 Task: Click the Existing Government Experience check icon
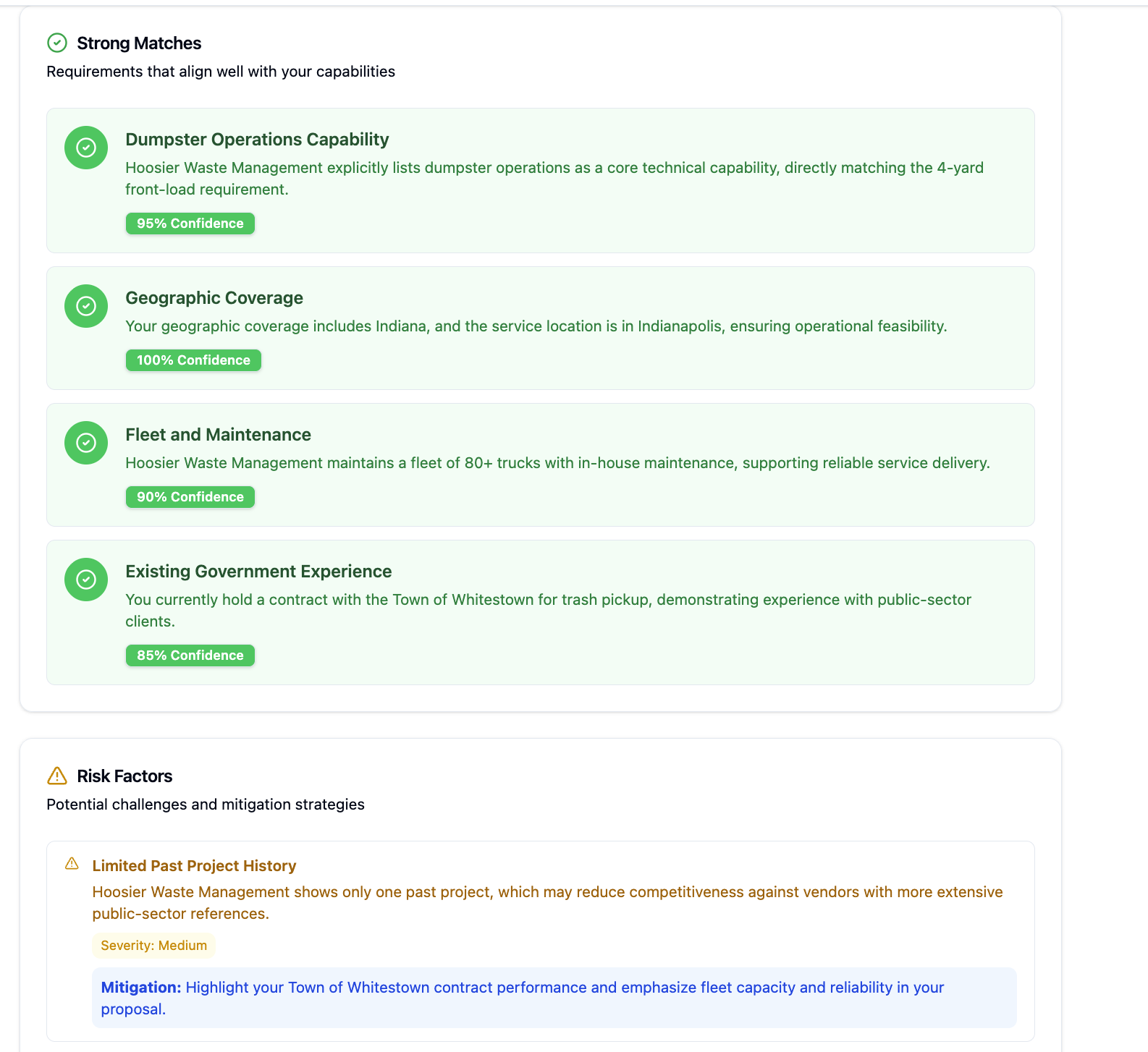[86, 580]
